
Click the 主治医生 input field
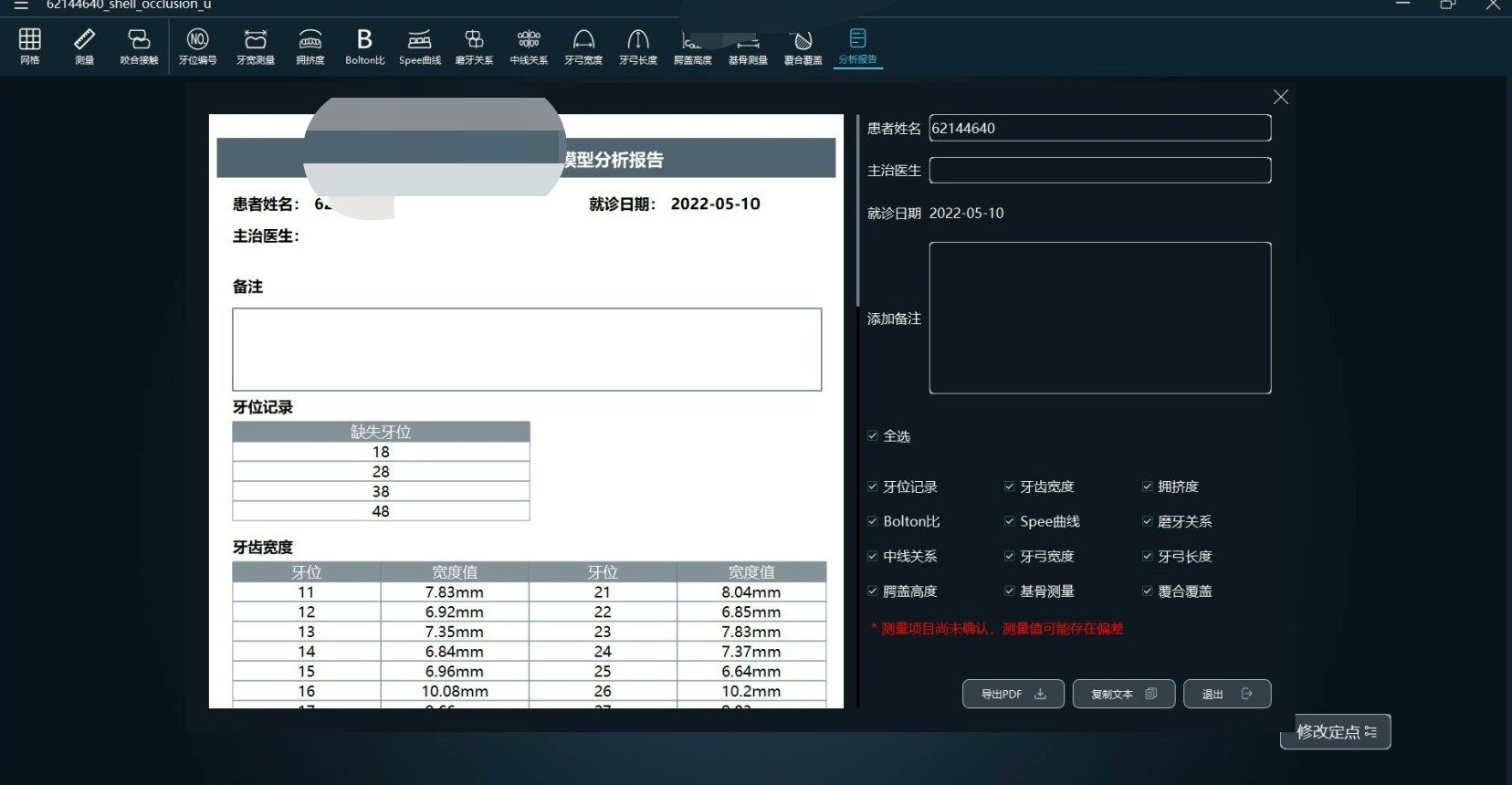pos(1099,171)
